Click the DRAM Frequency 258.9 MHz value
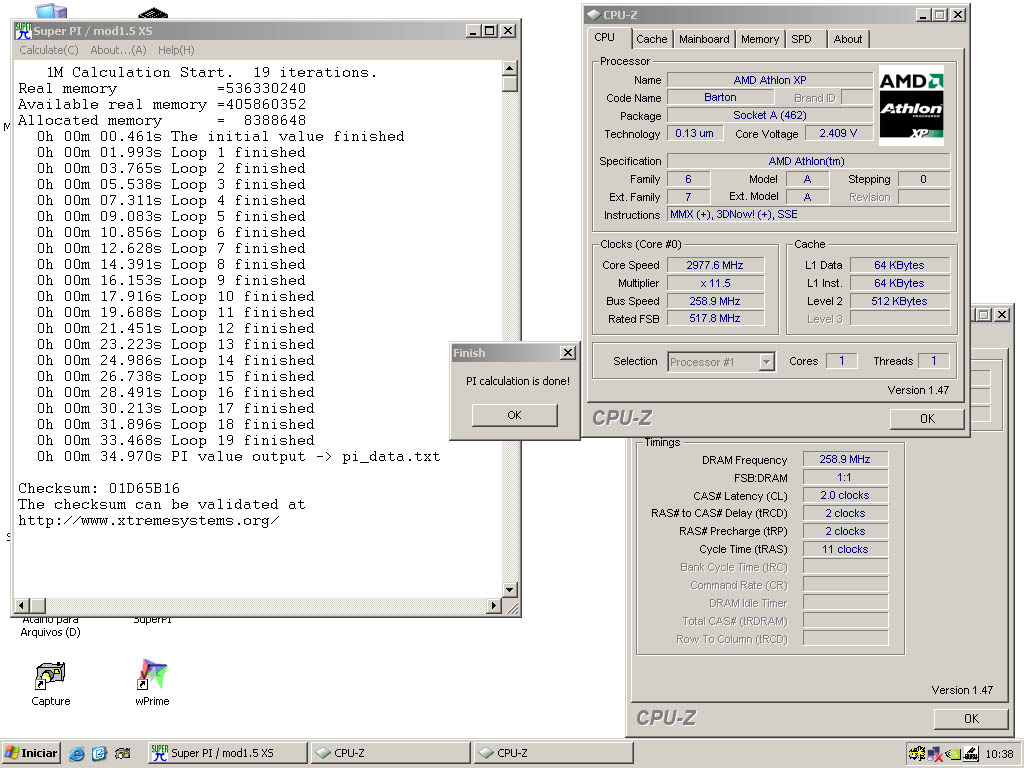The height and width of the screenshot is (768, 1024). 844,459
